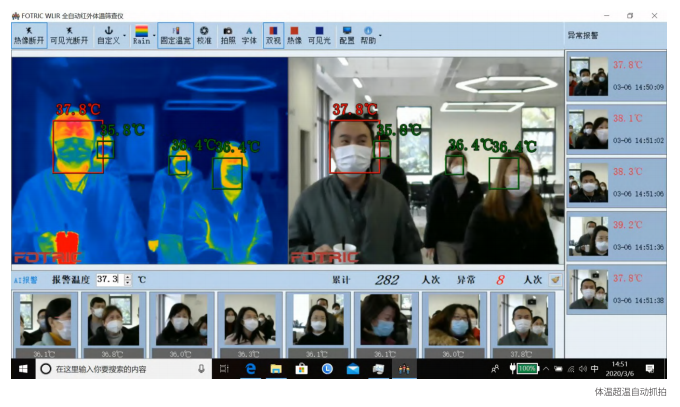680x407 pixels.
Task: Open the Rain color palette dropdown
Action: click(153, 36)
